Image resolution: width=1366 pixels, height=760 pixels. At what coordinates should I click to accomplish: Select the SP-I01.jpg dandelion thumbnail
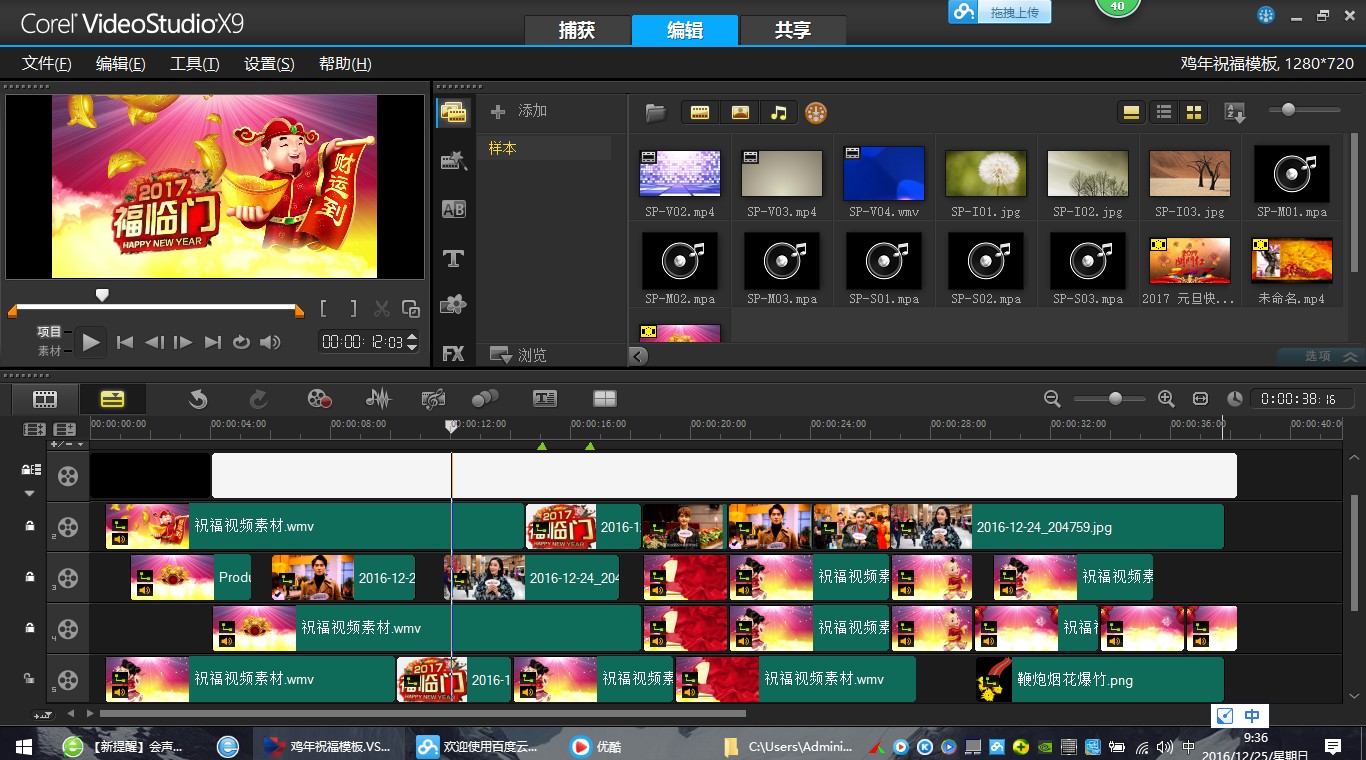(985, 174)
